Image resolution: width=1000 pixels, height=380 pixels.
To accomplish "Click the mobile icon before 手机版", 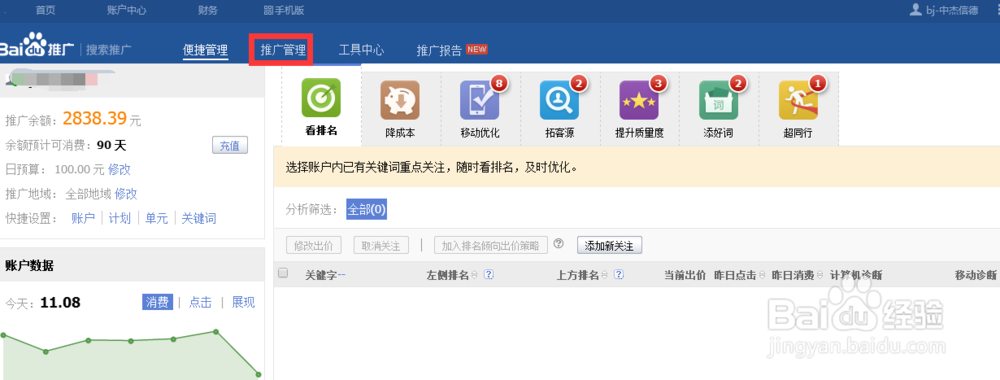I will (268, 10).
